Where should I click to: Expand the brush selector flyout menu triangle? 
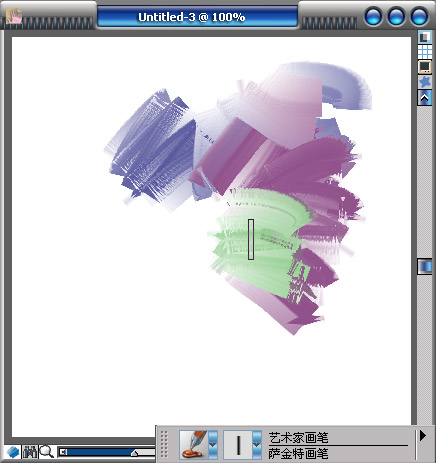pos(423,436)
